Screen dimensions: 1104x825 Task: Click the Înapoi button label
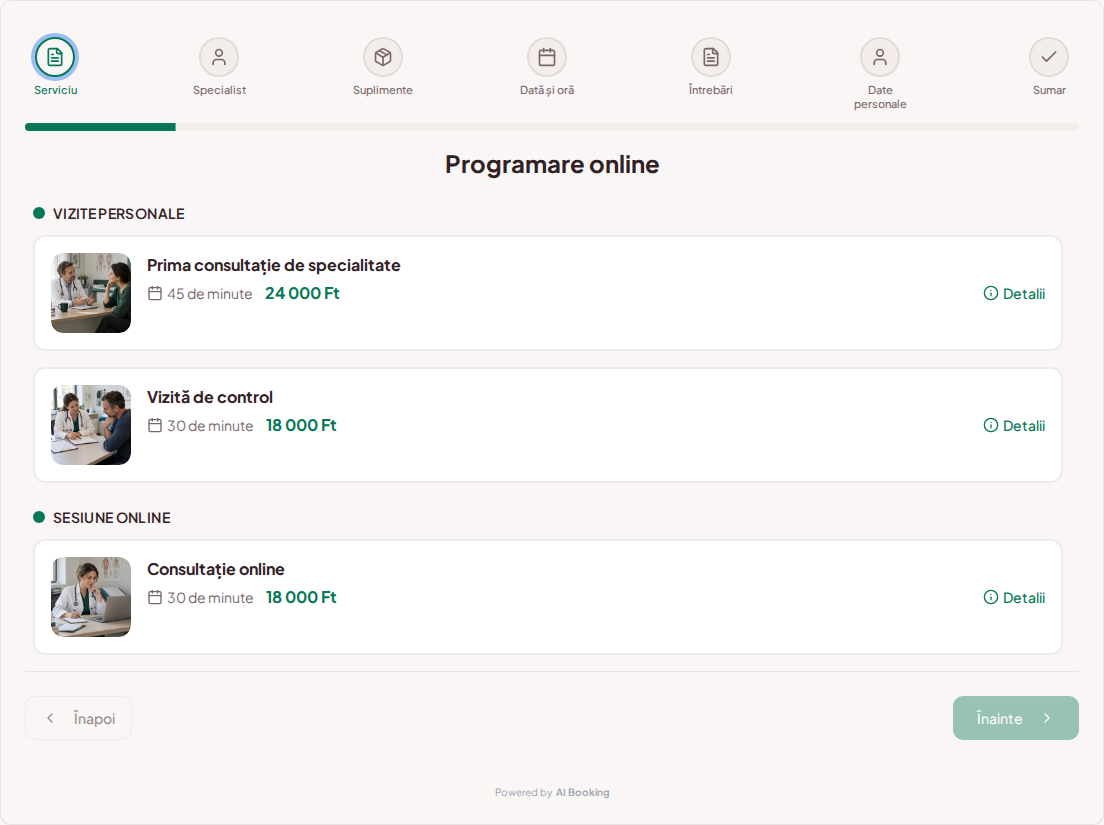94,719
